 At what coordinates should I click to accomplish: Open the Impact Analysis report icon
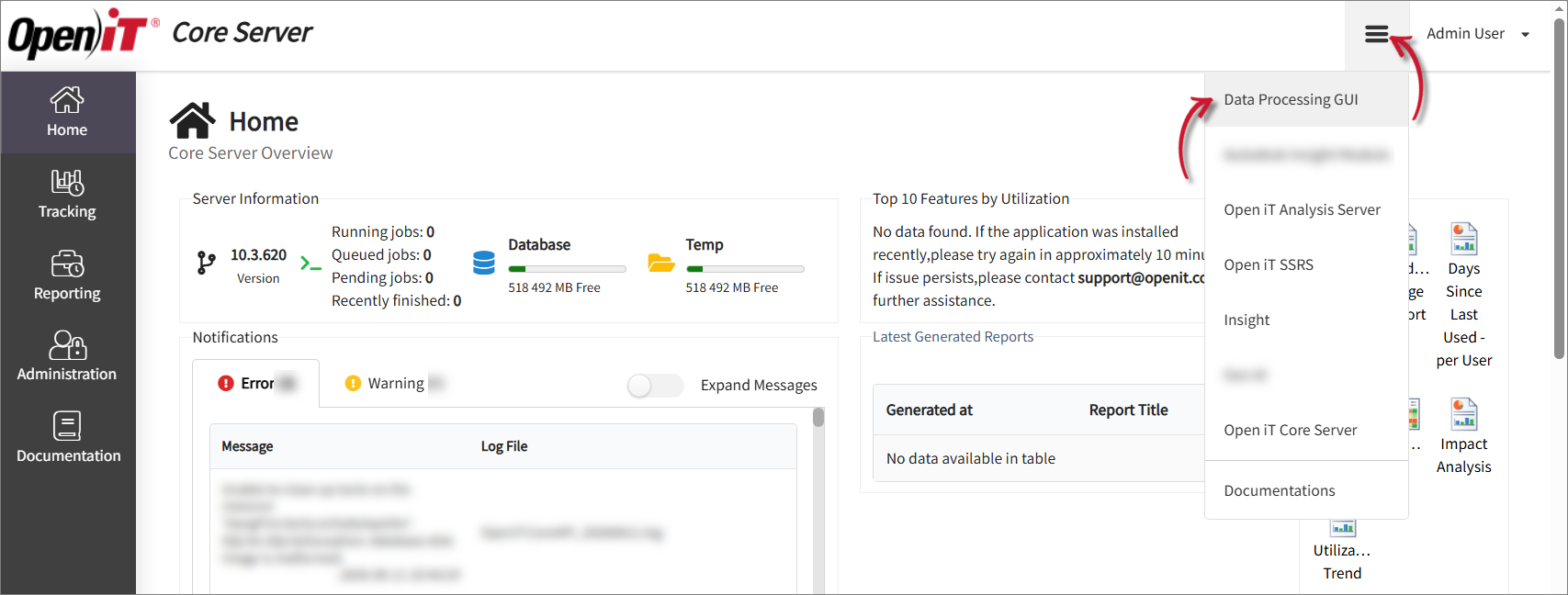click(x=1463, y=414)
